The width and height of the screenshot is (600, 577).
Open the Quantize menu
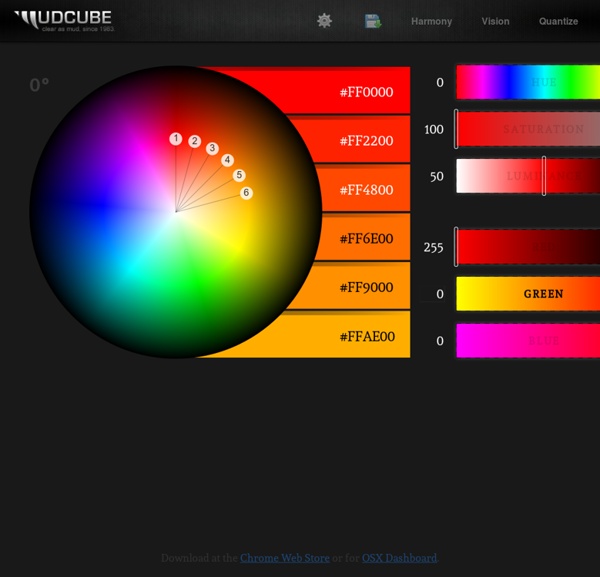click(558, 21)
